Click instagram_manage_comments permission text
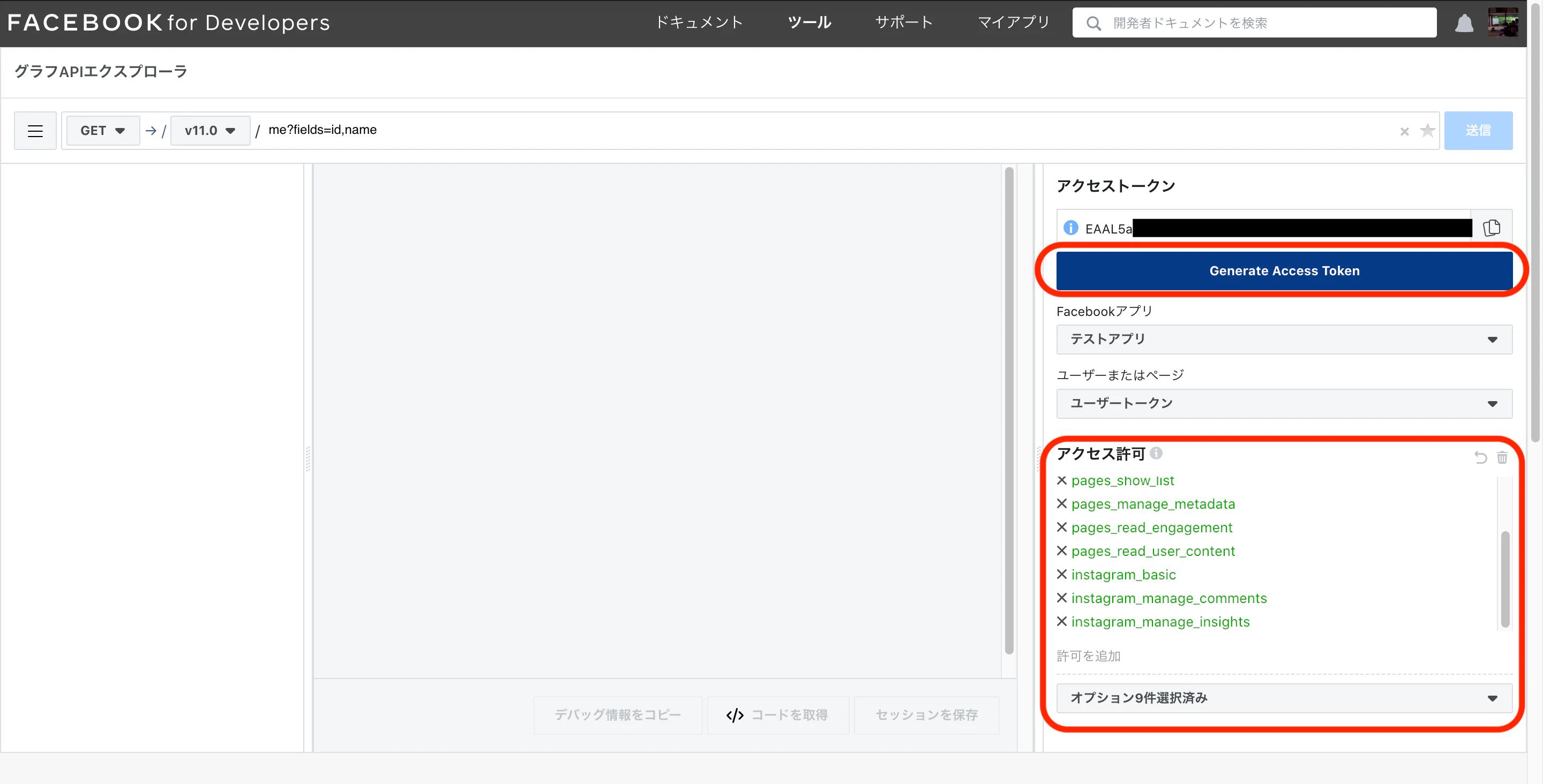1543x784 pixels. (x=1169, y=598)
